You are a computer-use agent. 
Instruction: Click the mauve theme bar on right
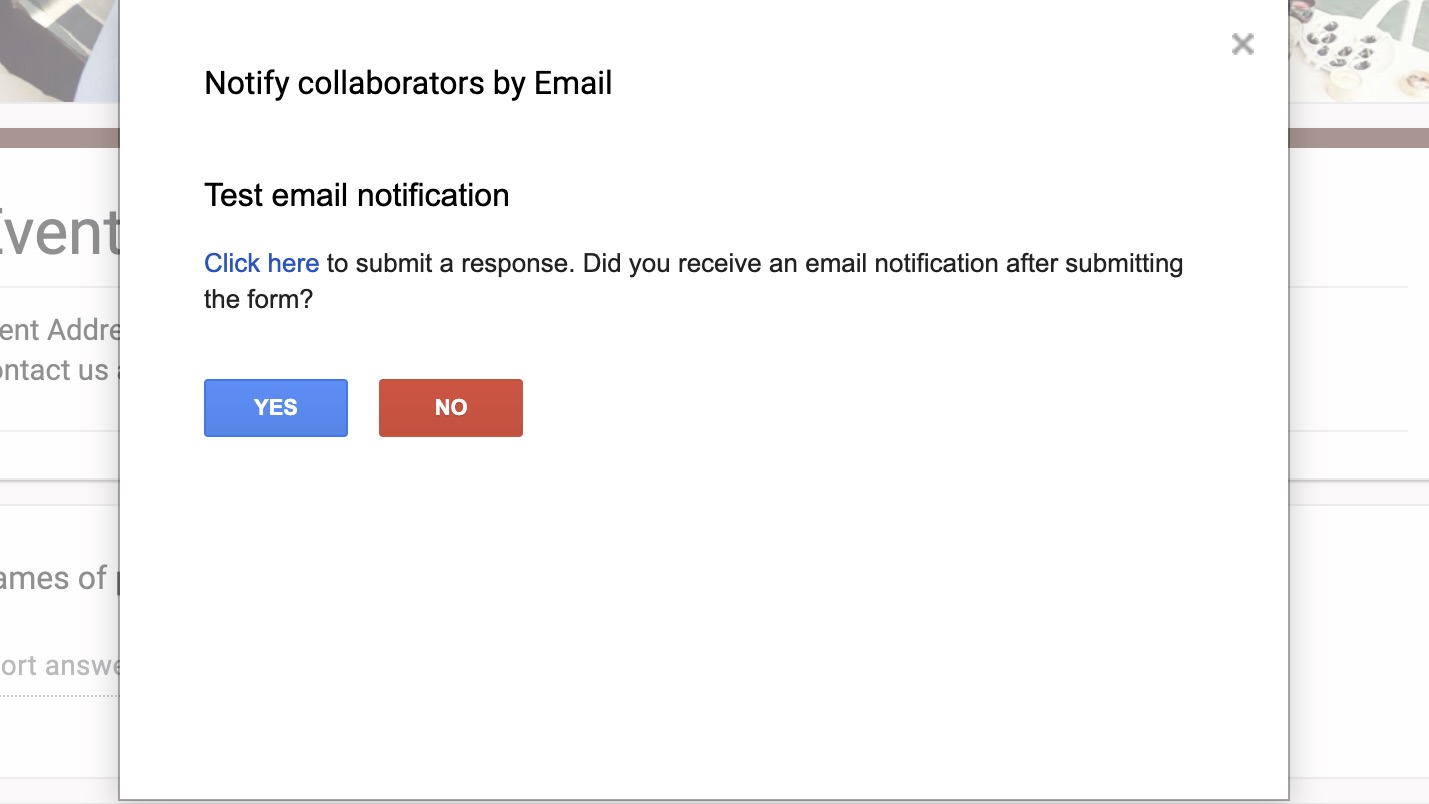(x=1358, y=138)
